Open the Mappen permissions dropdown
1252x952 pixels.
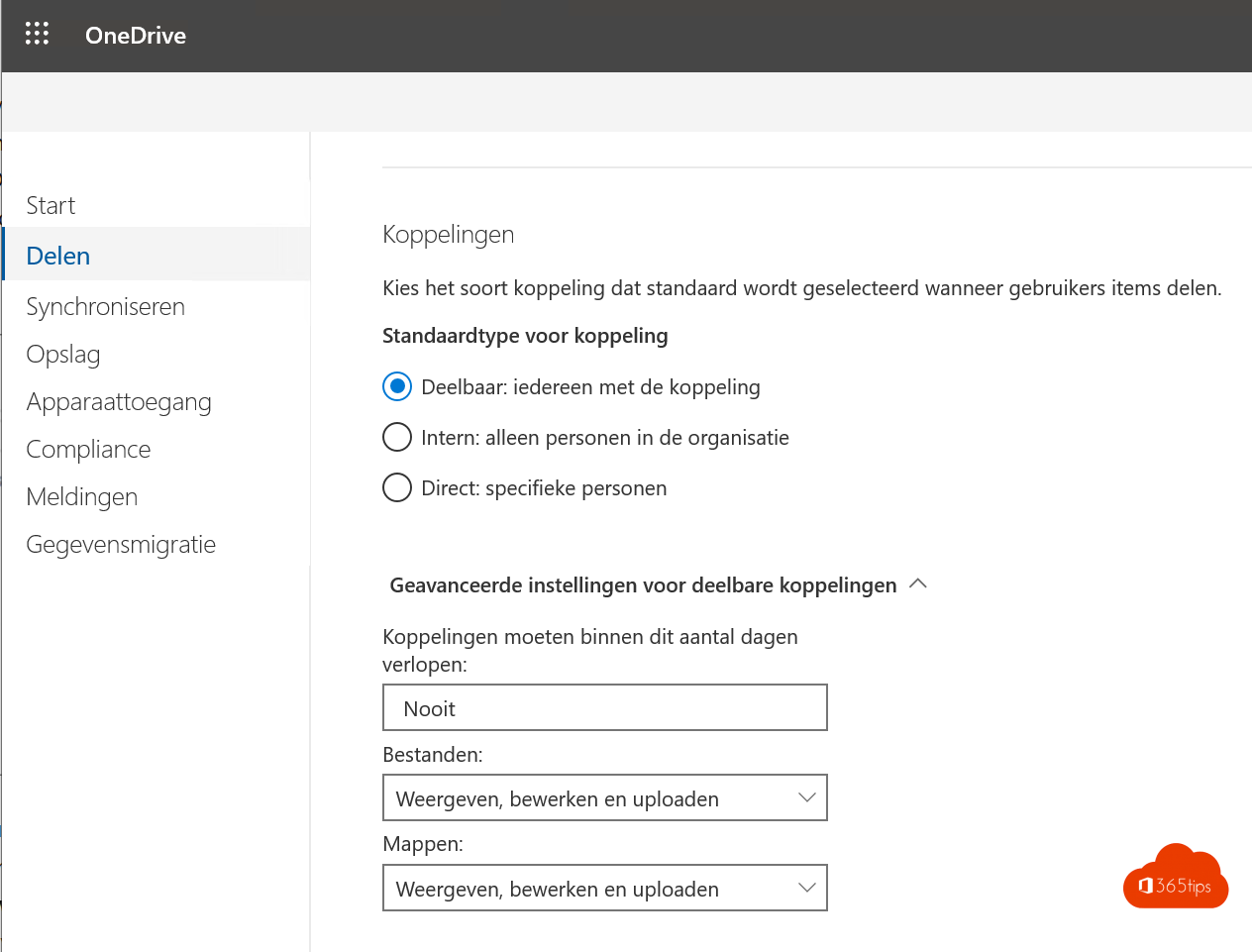click(605, 888)
